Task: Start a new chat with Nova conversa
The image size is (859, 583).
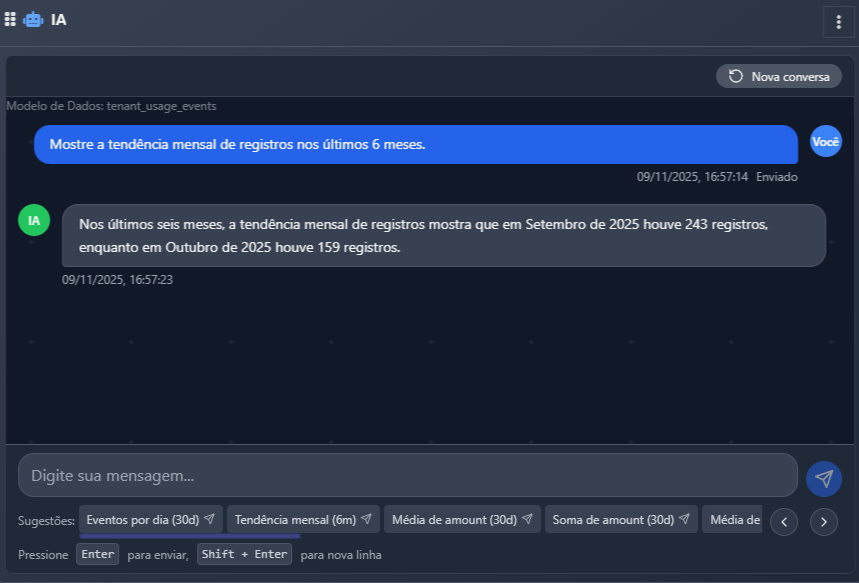Action: [x=779, y=76]
